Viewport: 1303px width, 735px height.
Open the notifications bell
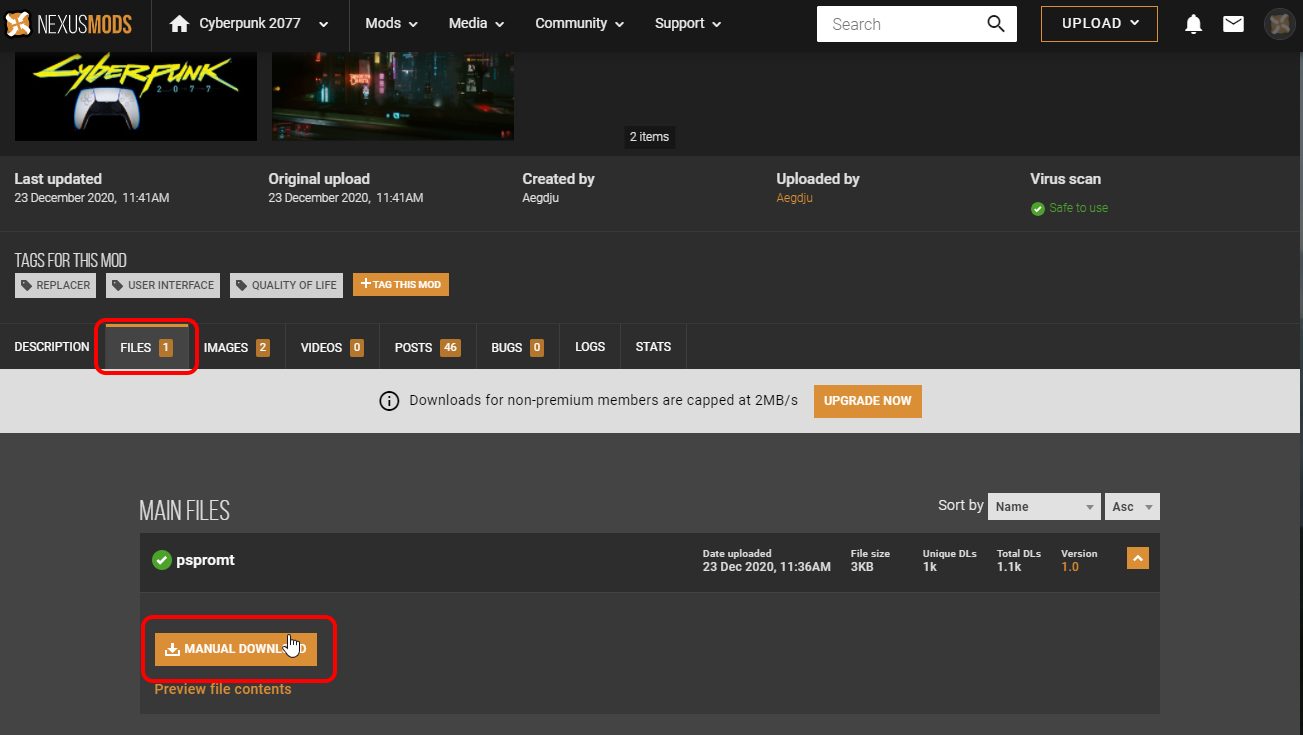point(1193,24)
